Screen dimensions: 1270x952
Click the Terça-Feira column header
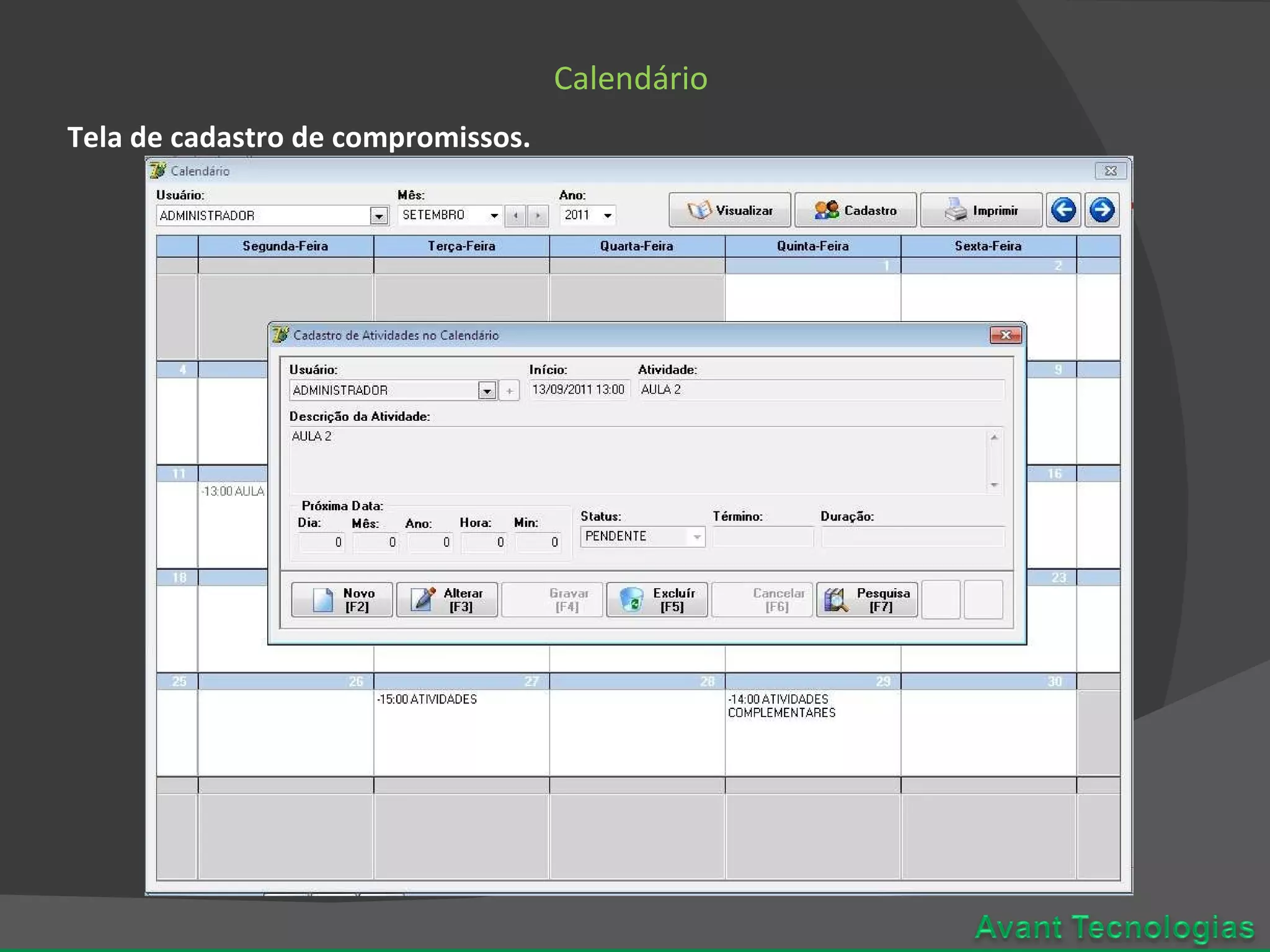(461, 246)
